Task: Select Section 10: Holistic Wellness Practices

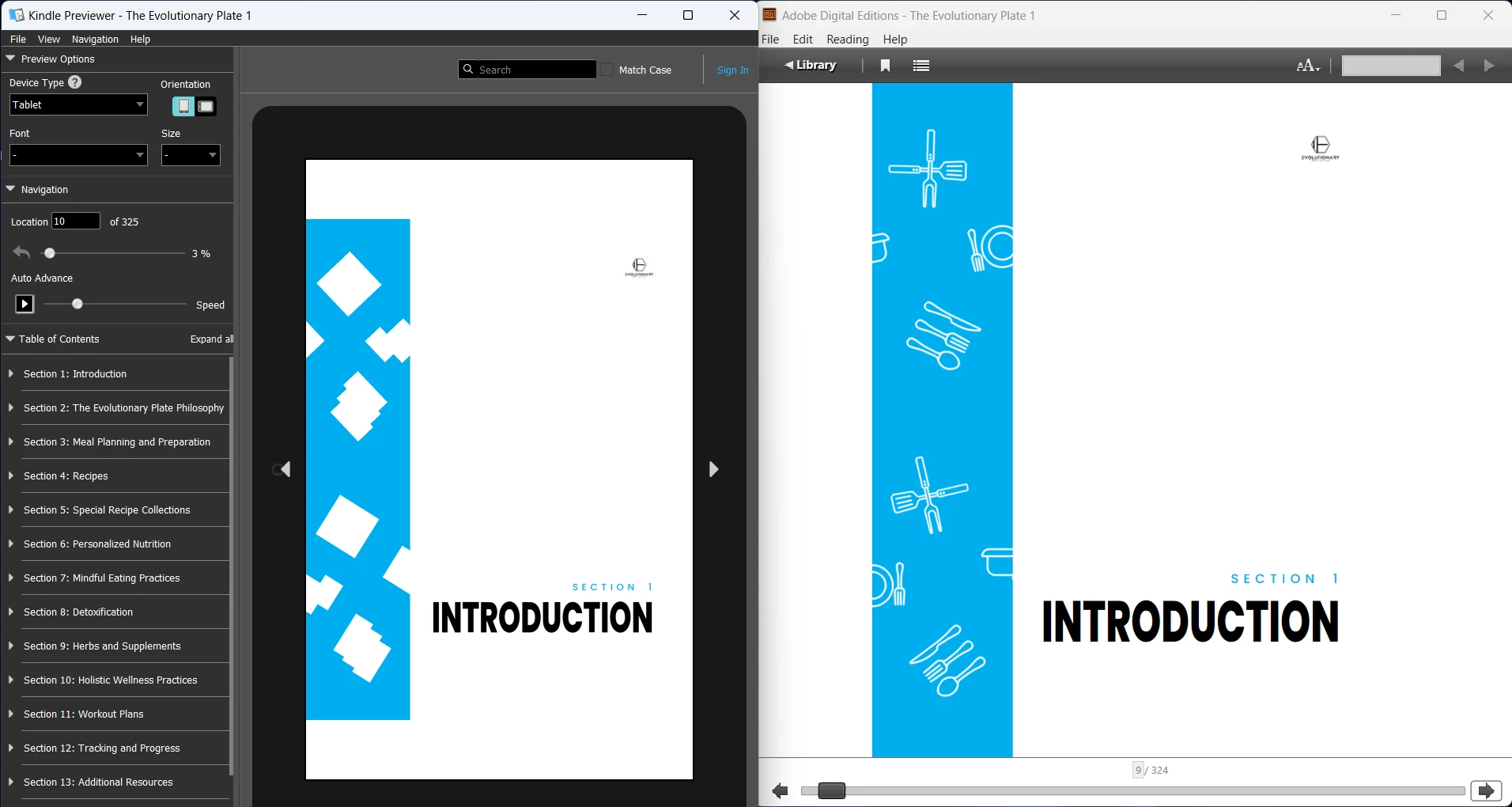Action: (x=111, y=680)
